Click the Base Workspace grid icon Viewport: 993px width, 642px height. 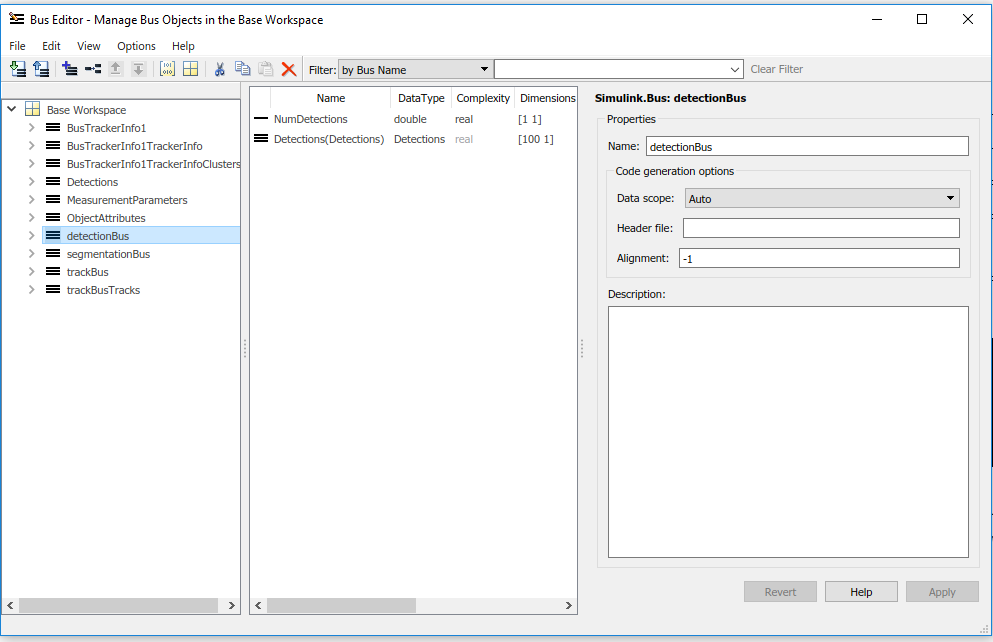[x=32, y=109]
